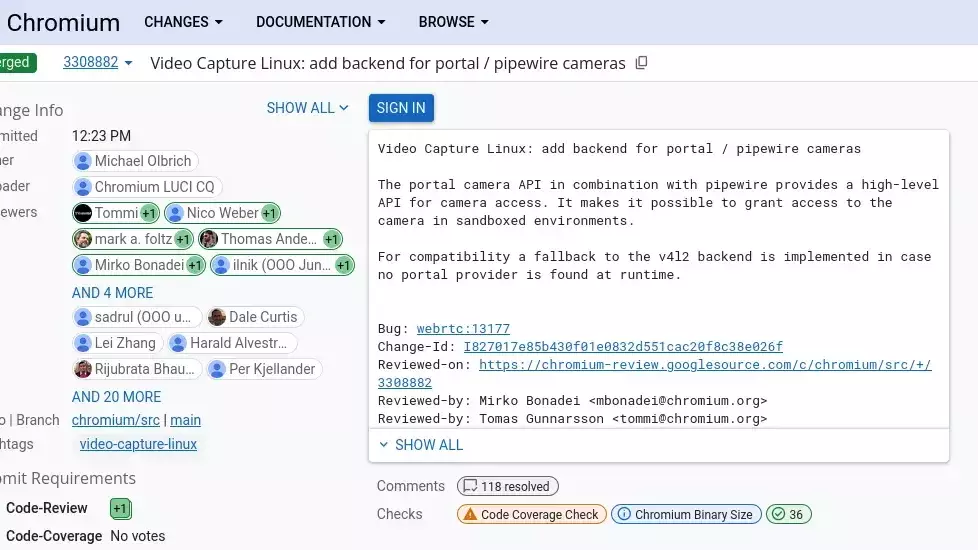Click reviewer chip Mirko Bonadei
This screenshot has width=978, height=550.
click(x=138, y=265)
